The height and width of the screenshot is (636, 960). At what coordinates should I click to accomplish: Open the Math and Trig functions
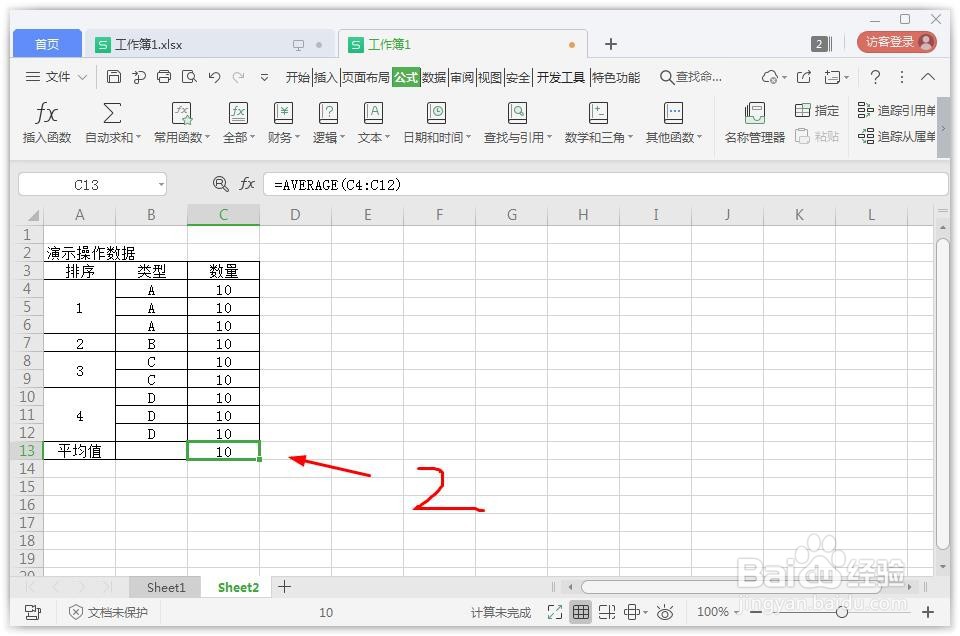coord(598,122)
